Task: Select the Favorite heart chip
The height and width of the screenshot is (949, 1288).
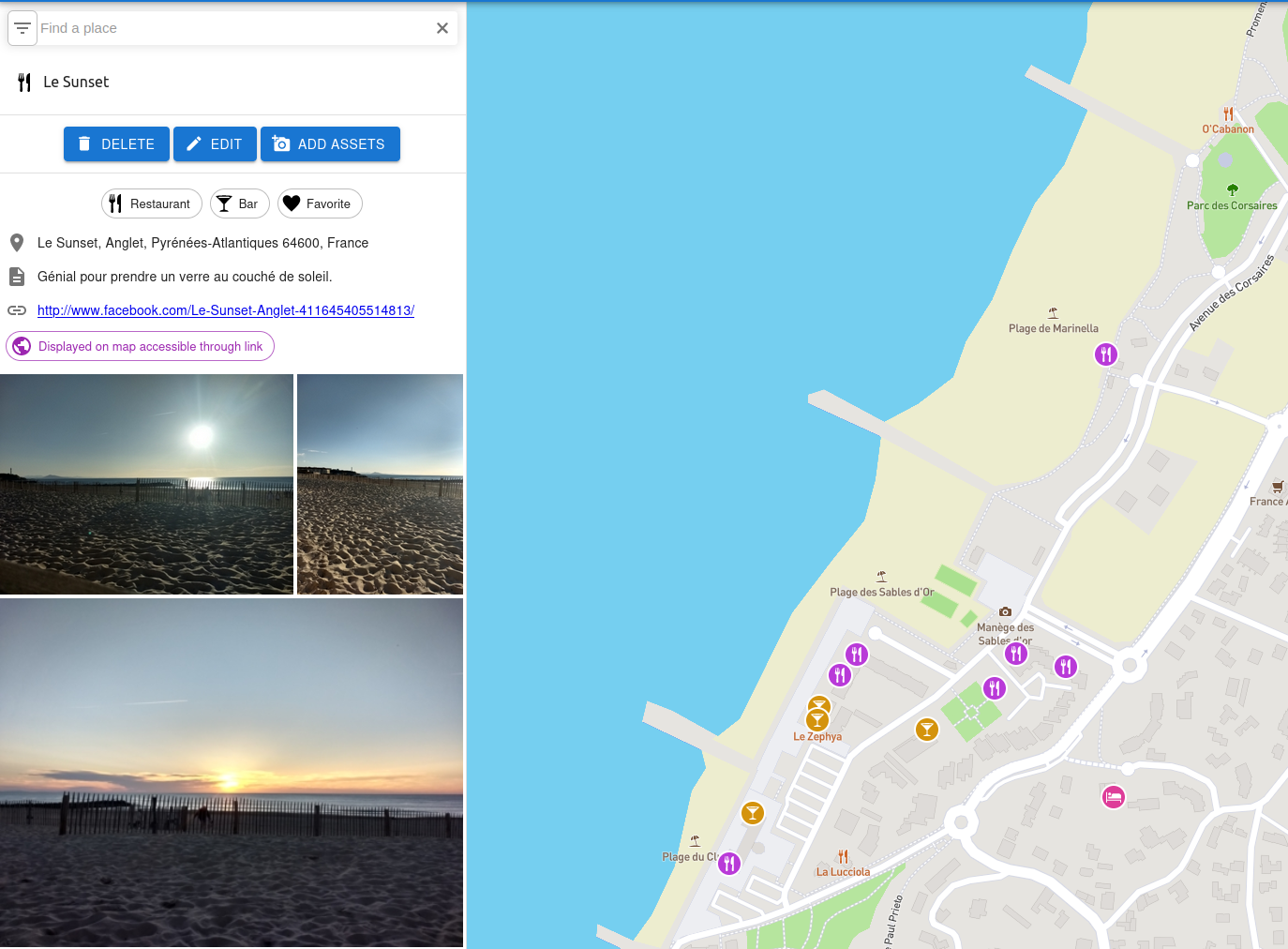Action: [319, 203]
